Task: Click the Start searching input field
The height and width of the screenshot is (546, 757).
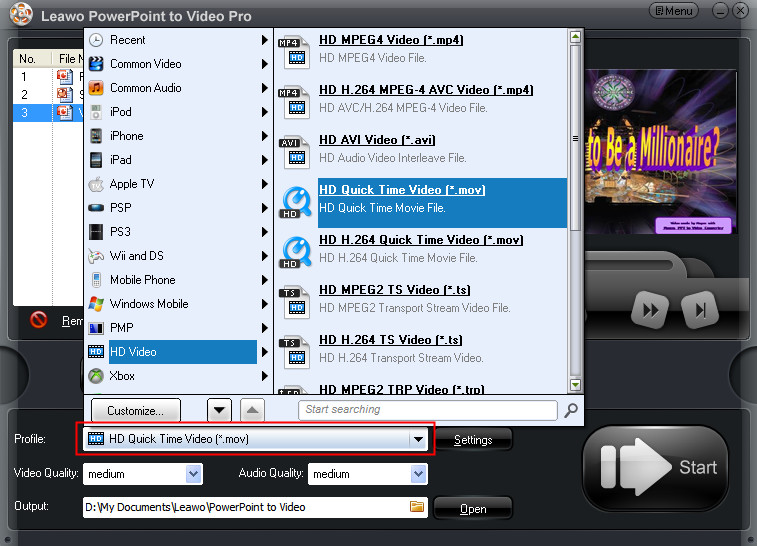Action: [428, 410]
